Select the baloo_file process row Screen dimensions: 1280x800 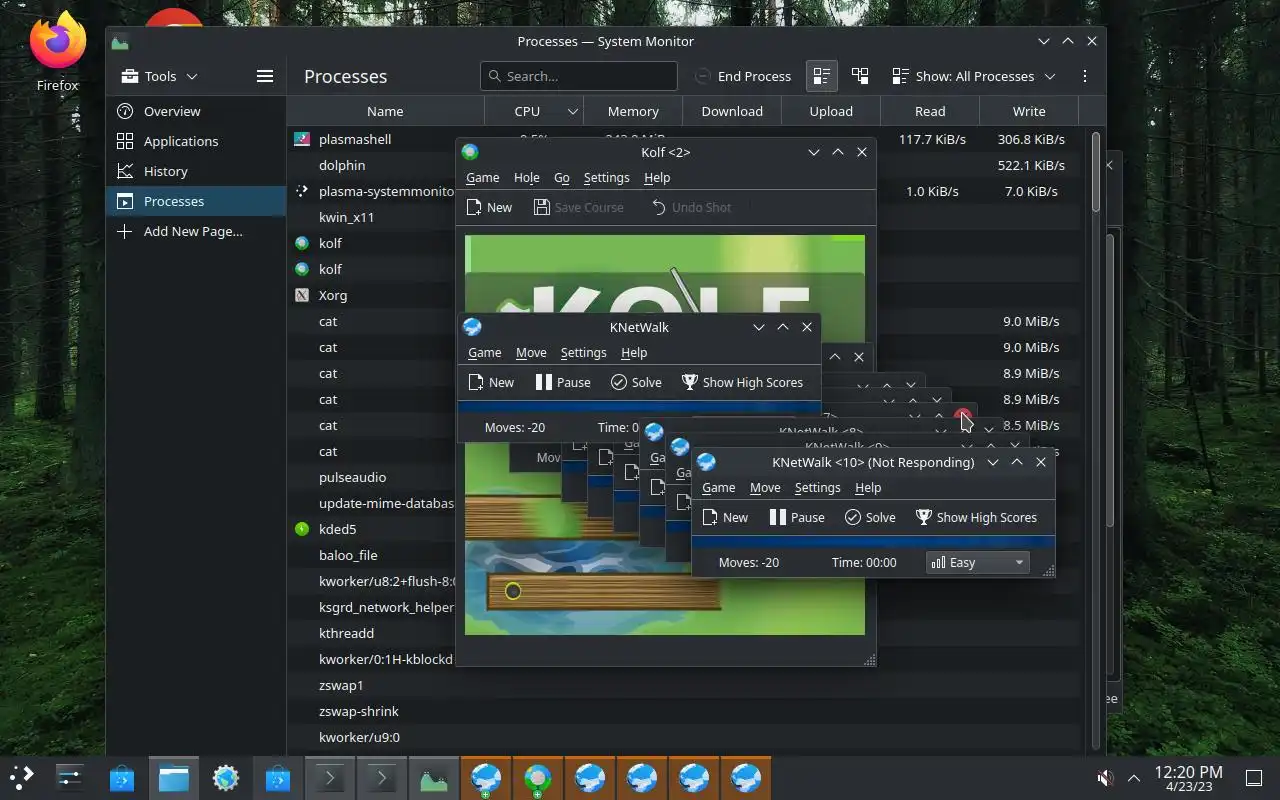tap(685, 555)
